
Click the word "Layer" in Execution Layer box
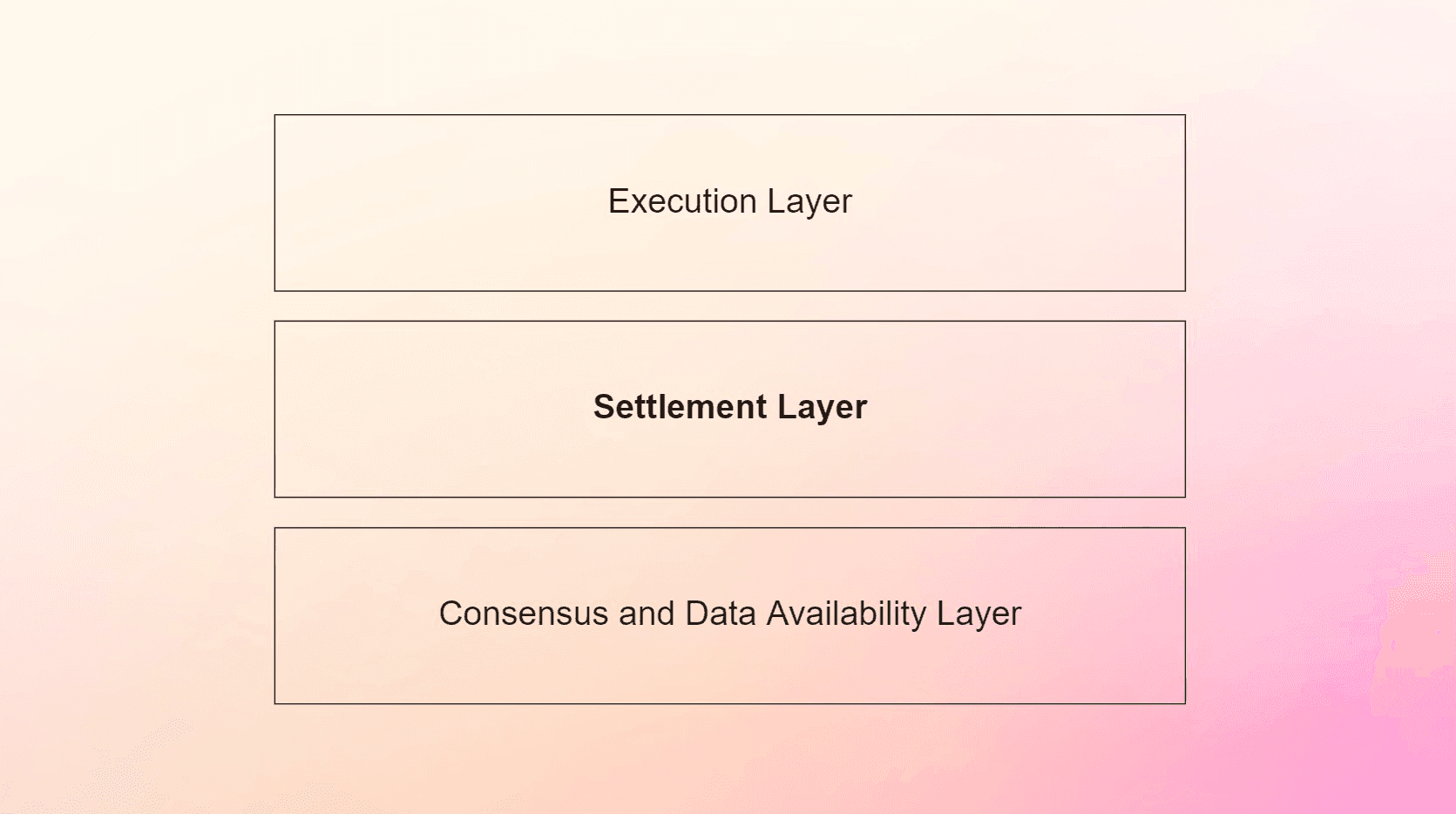809,202
